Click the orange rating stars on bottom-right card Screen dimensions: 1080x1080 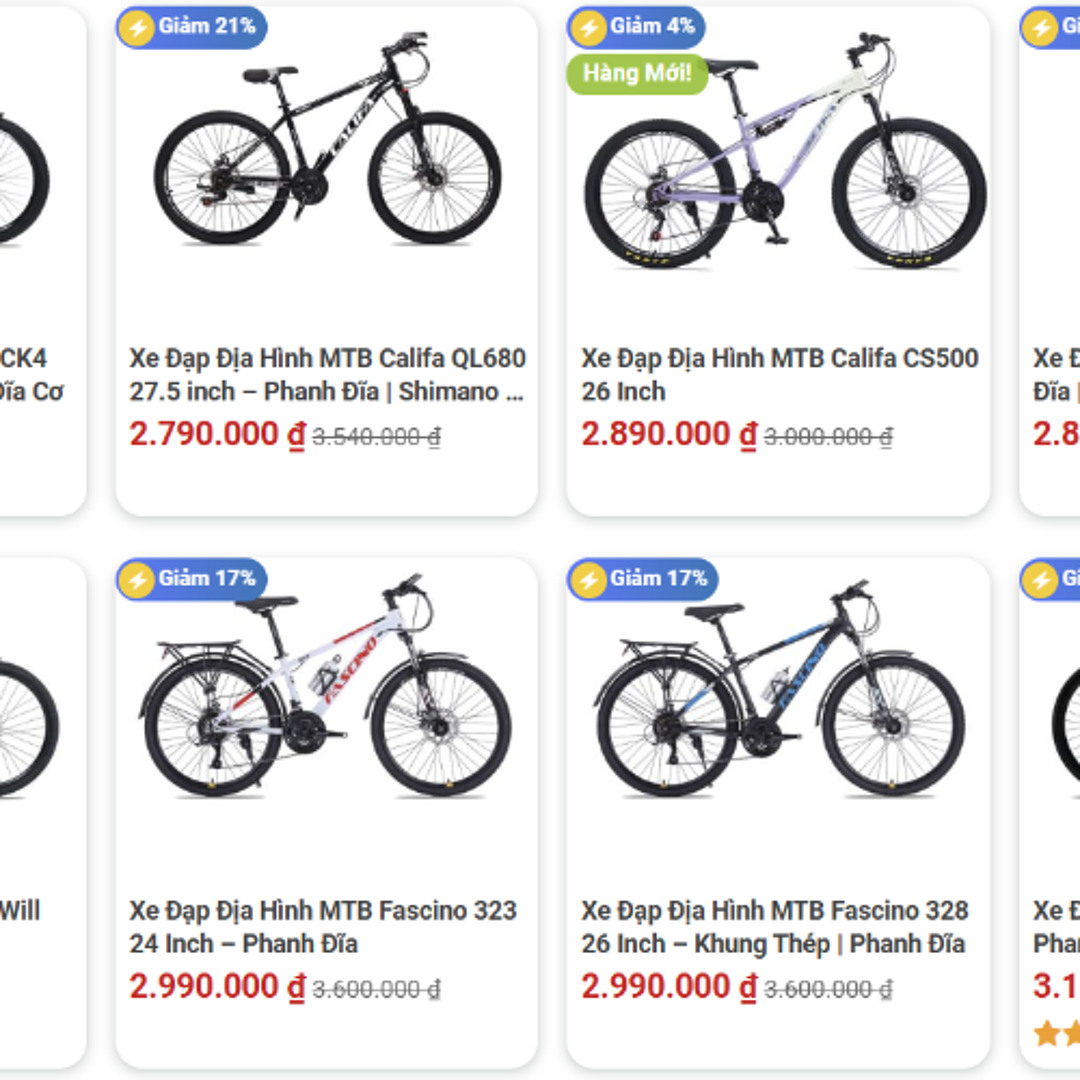click(x=1057, y=1033)
